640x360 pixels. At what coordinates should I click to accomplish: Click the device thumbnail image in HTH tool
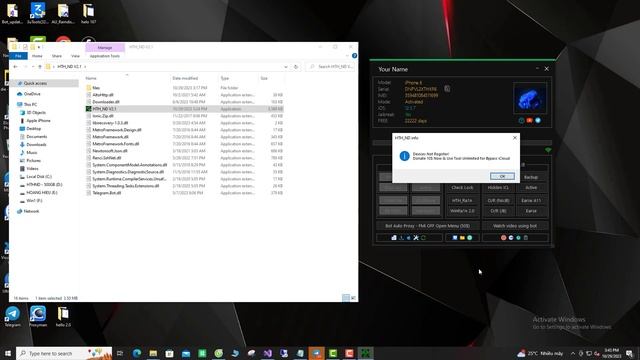pyautogui.click(x=530, y=99)
